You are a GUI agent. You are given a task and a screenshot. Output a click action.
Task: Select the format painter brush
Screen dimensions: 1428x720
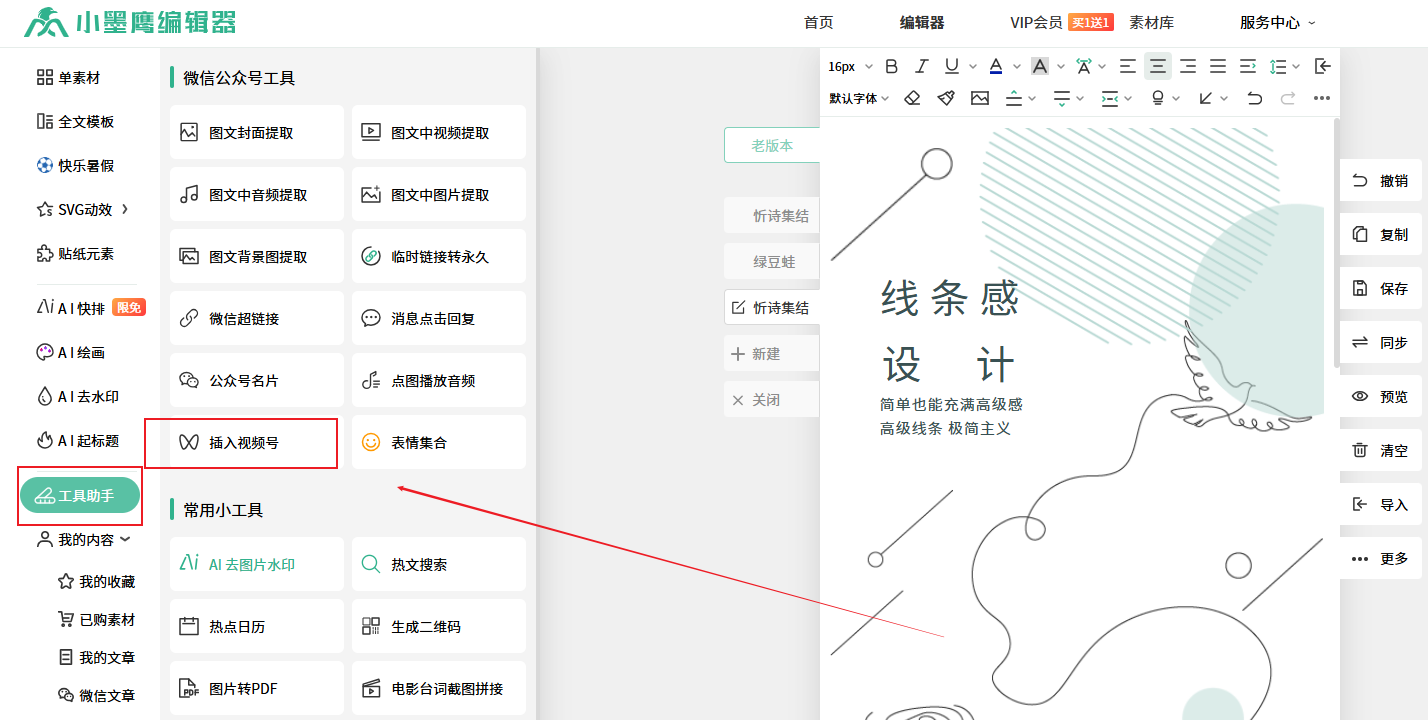click(x=946, y=98)
